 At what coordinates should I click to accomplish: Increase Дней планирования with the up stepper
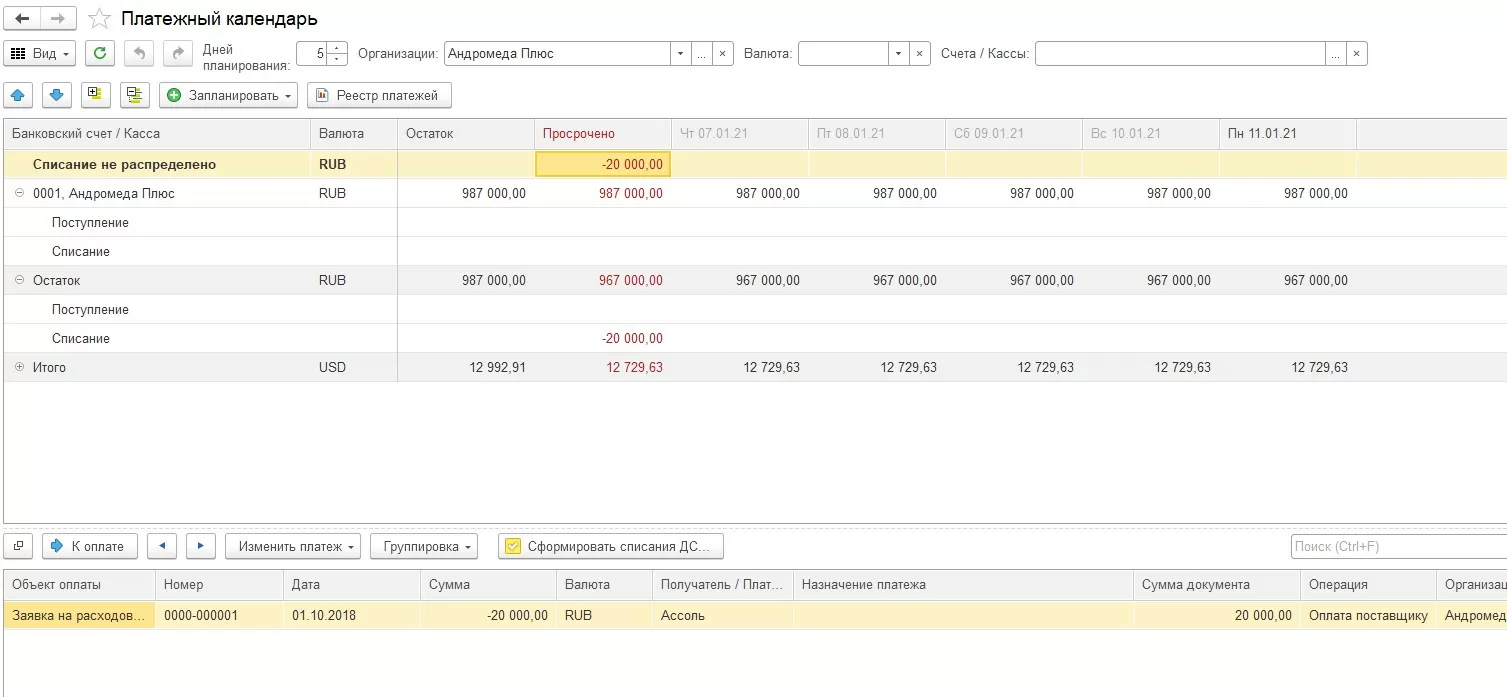pos(338,48)
